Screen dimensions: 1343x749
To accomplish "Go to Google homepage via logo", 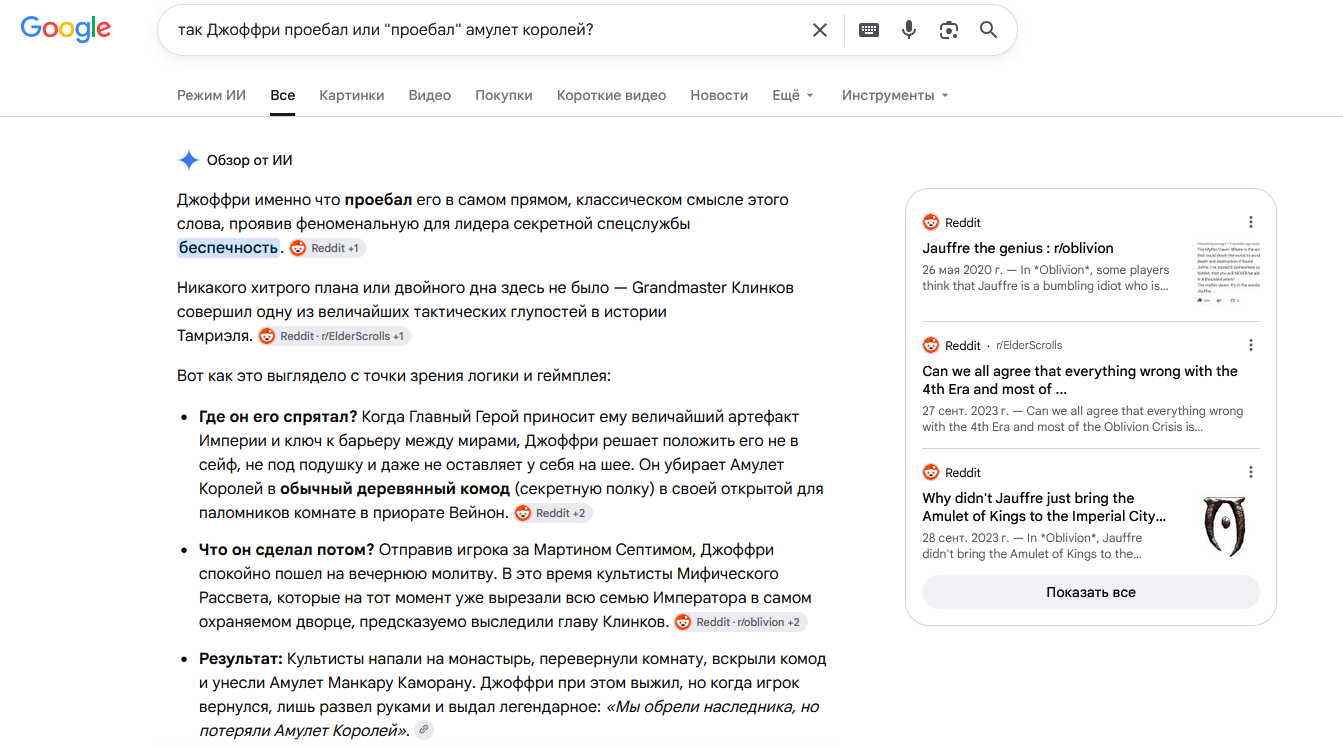I will [x=66, y=29].
